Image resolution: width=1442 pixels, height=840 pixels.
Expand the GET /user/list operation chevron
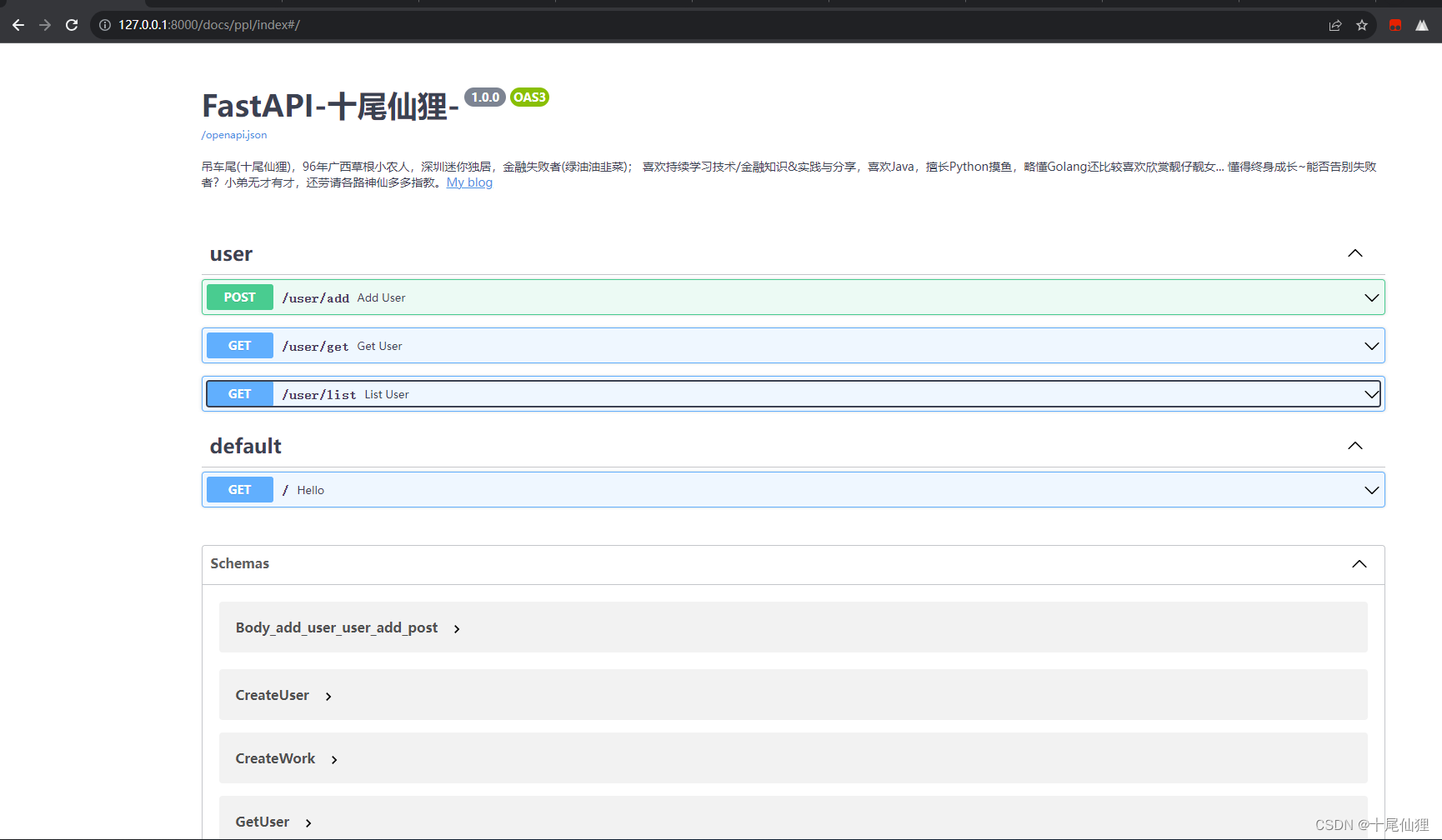1371,394
